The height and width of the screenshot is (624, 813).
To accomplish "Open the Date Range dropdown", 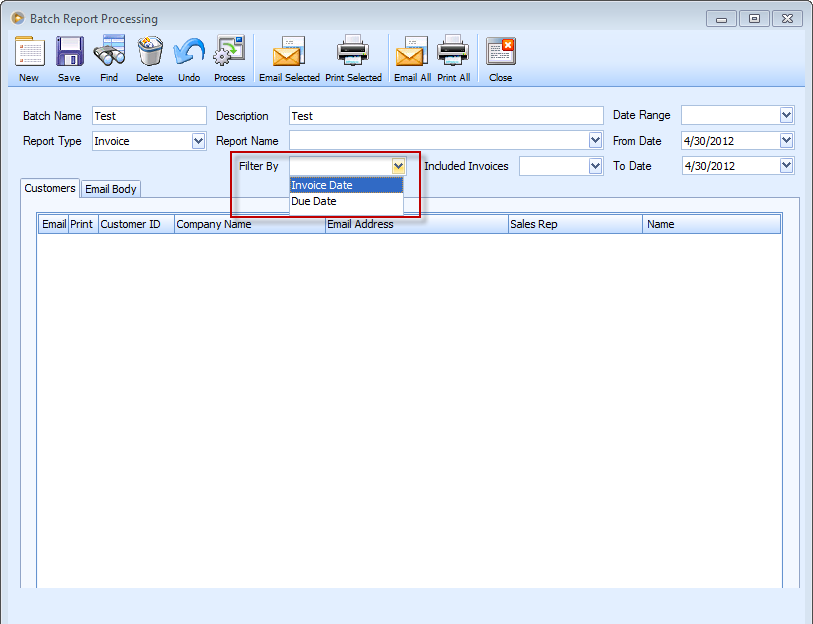I will tap(786, 115).
